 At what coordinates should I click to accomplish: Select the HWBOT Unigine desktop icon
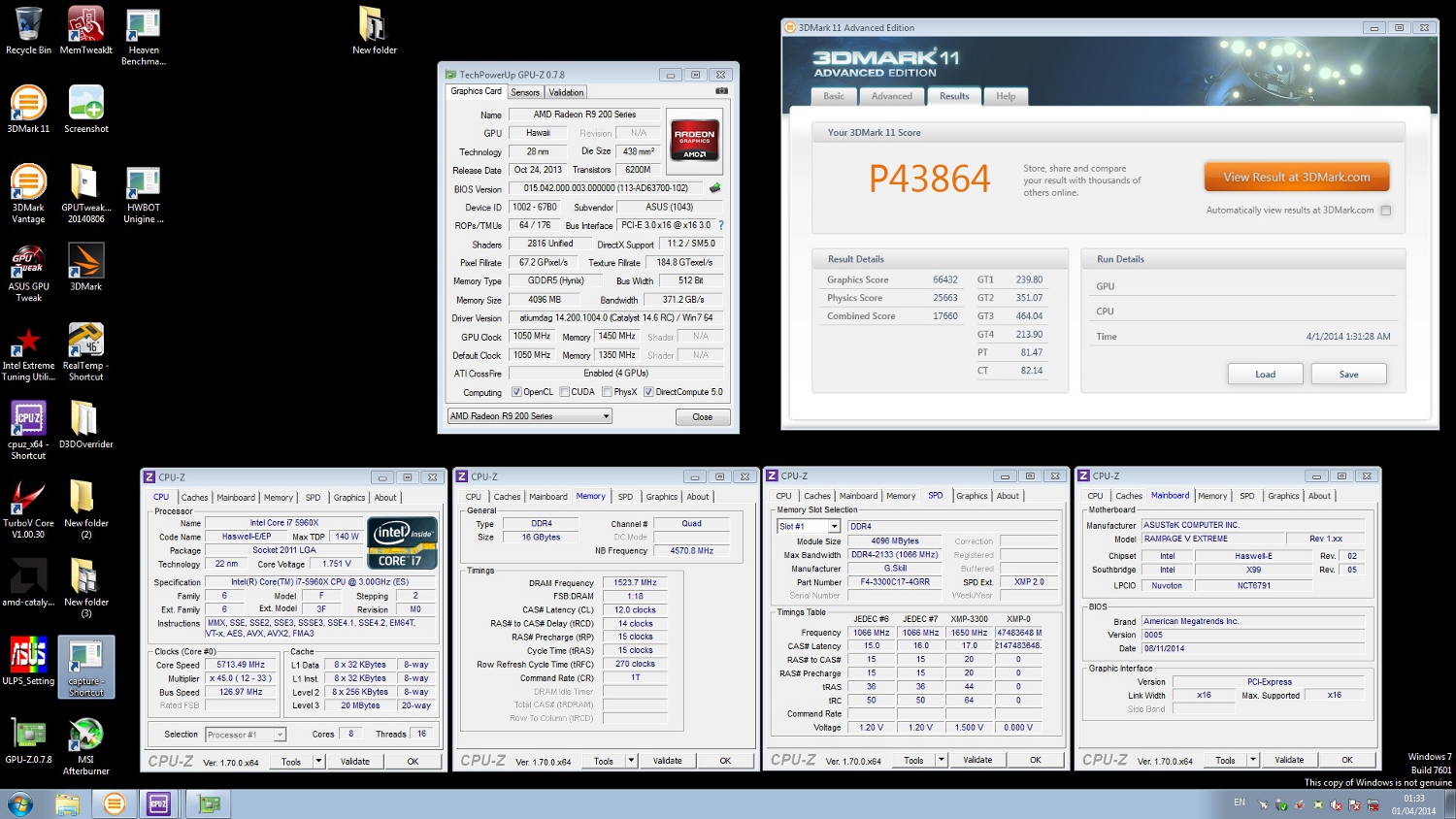click(144, 193)
